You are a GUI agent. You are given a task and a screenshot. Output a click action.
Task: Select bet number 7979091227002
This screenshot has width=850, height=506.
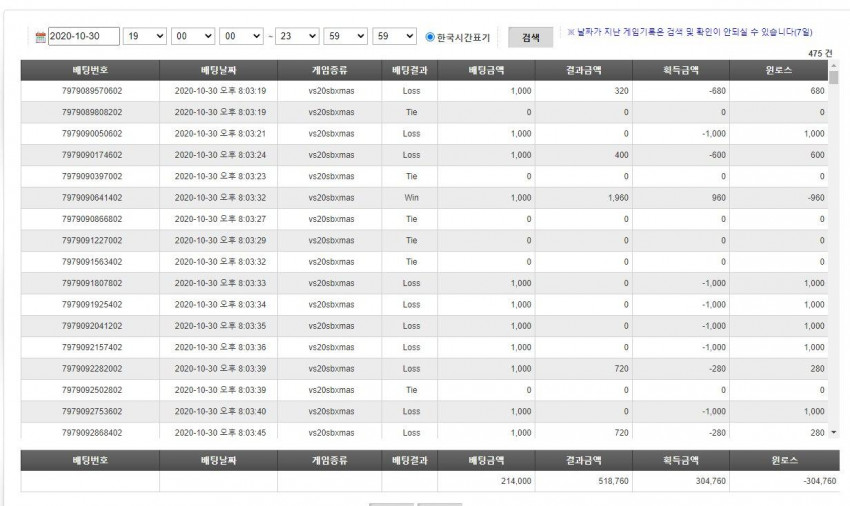[x=92, y=240]
